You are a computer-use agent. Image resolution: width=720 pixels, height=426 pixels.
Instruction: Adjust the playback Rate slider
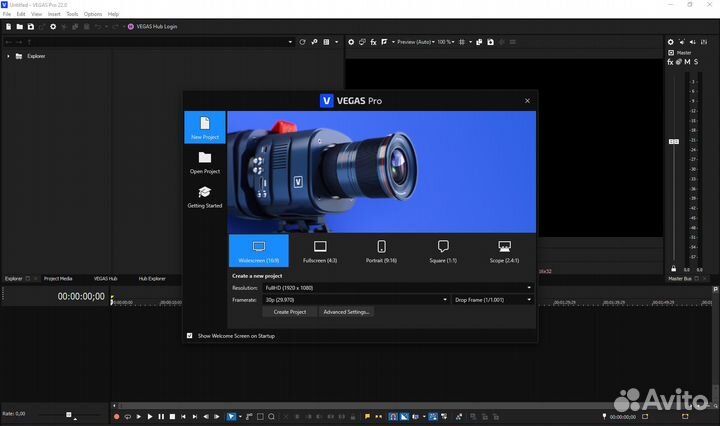(x=69, y=415)
